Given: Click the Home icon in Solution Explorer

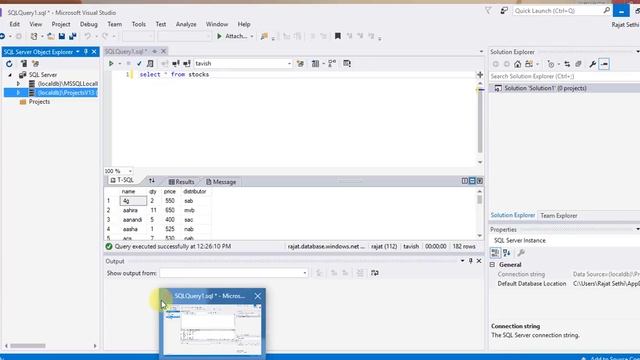Looking at the screenshot, I should click(518, 64).
